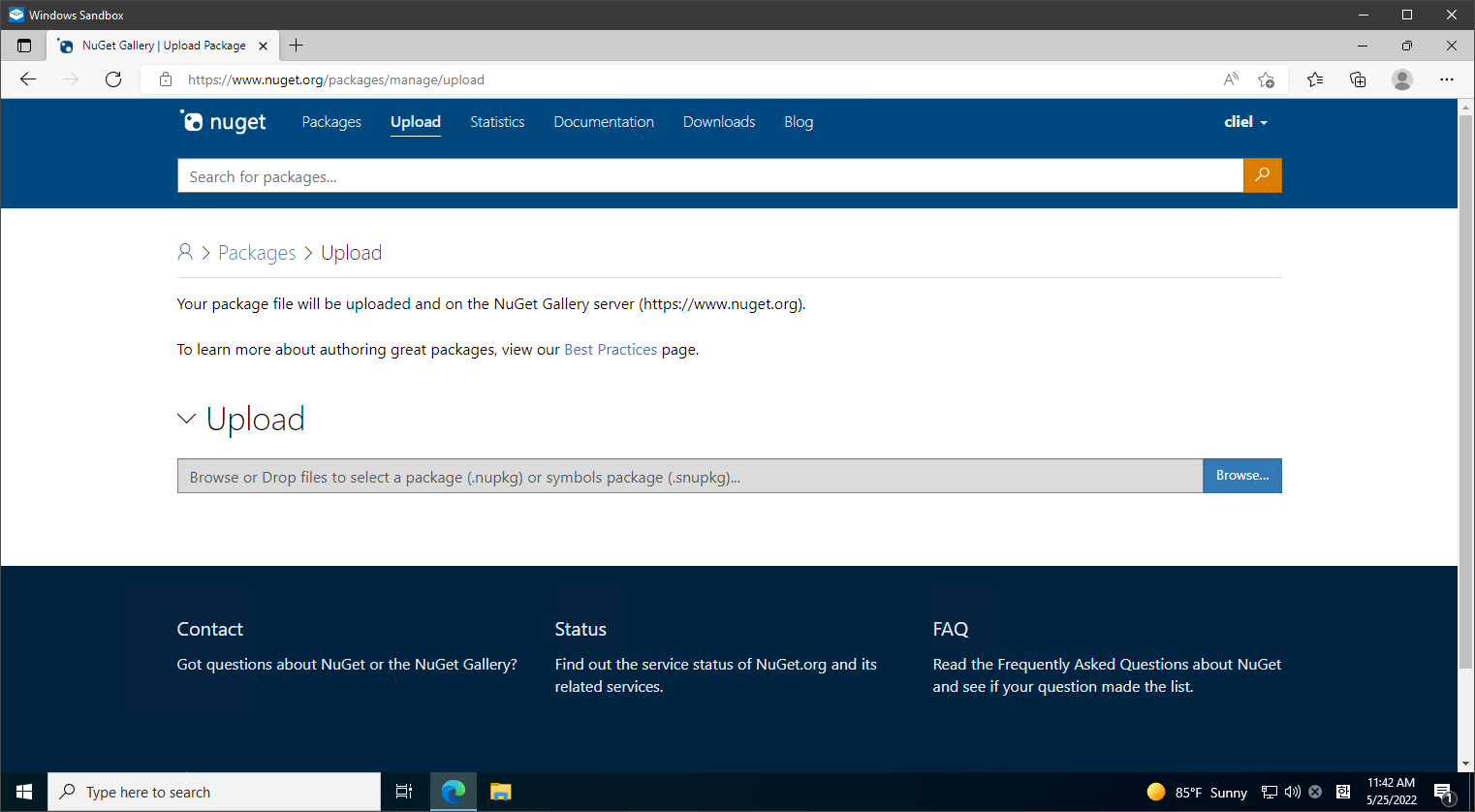Open the Favorites list icon
The height and width of the screenshot is (812, 1475).
click(1315, 79)
